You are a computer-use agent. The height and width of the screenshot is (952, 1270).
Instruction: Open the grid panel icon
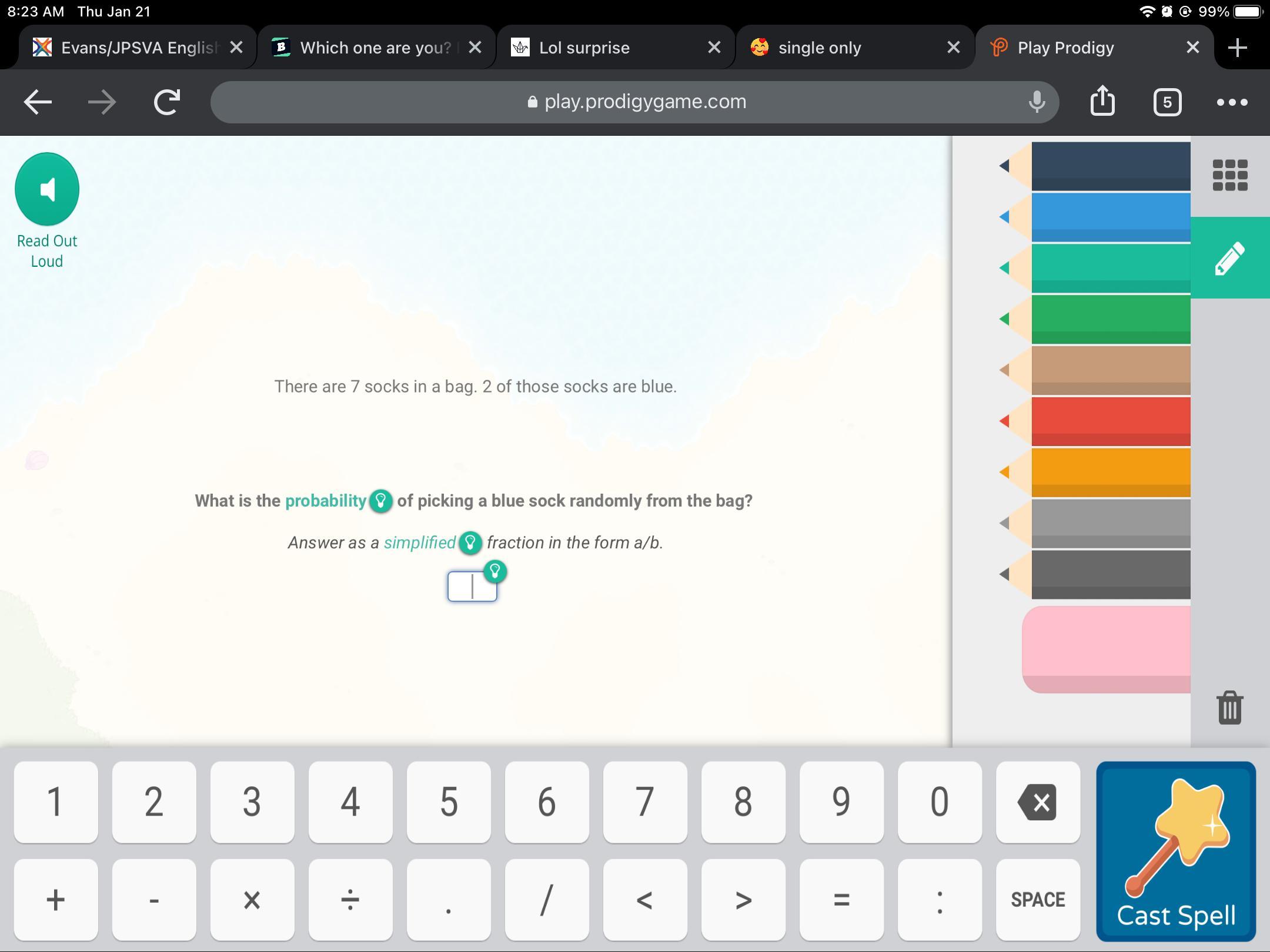[1229, 175]
